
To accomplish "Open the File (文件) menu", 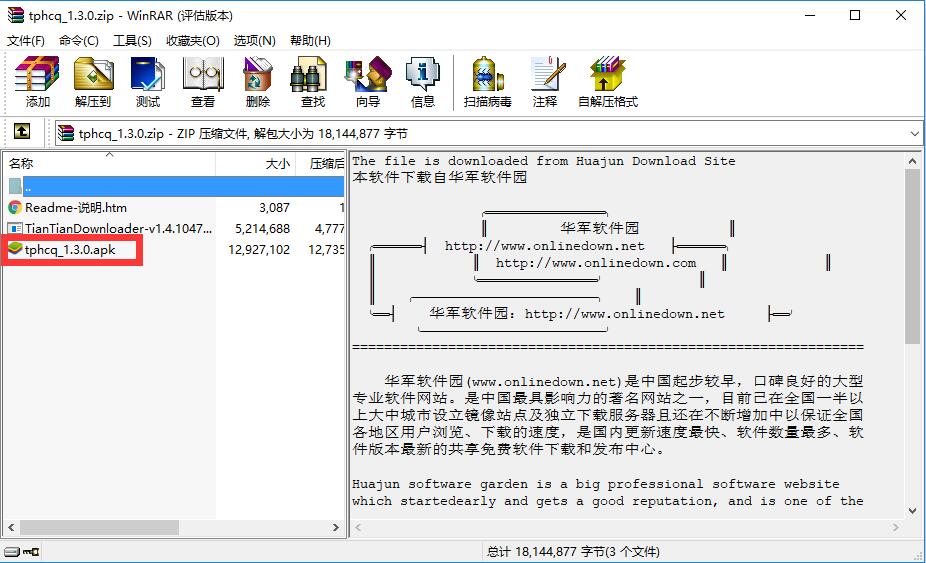I will click(x=25, y=41).
